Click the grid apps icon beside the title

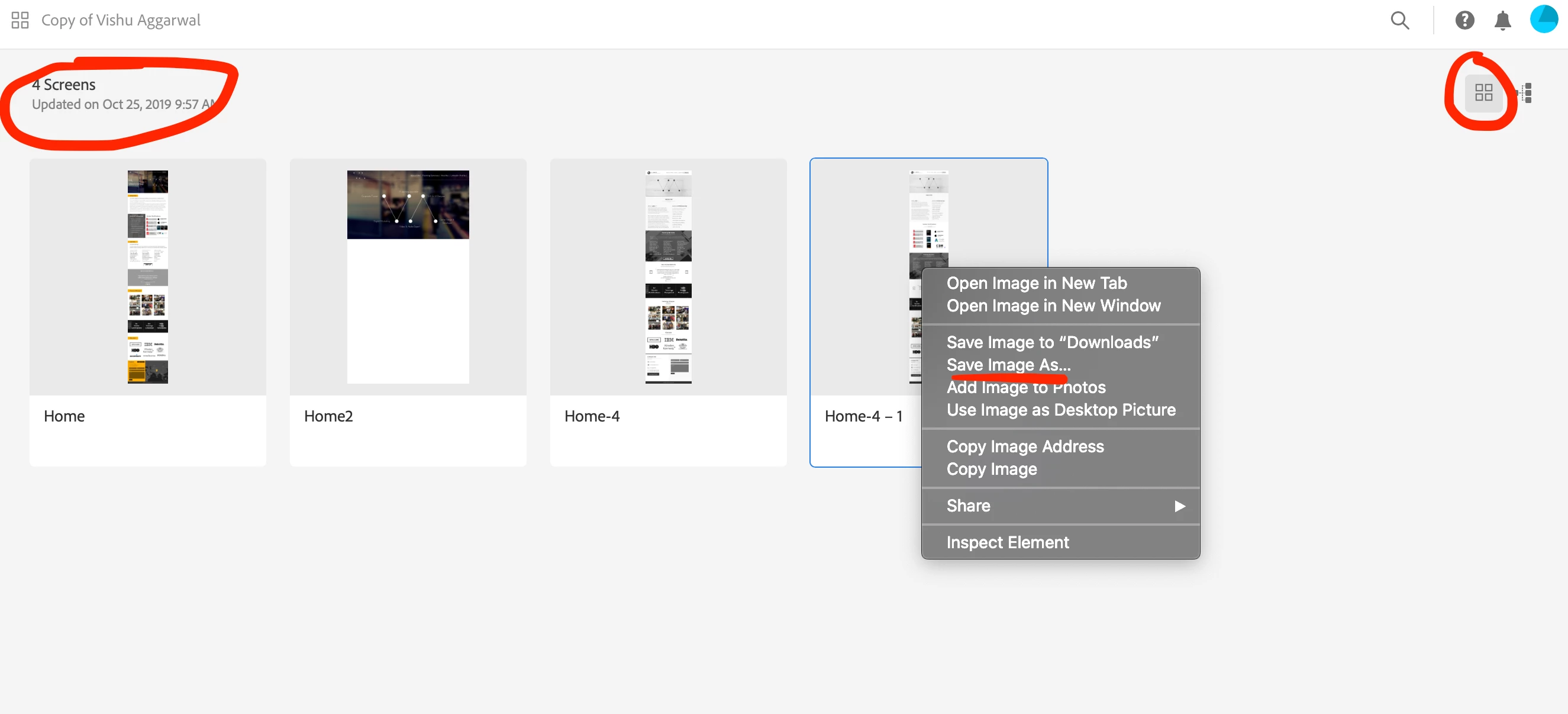pyautogui.click(x=20, y=20)
